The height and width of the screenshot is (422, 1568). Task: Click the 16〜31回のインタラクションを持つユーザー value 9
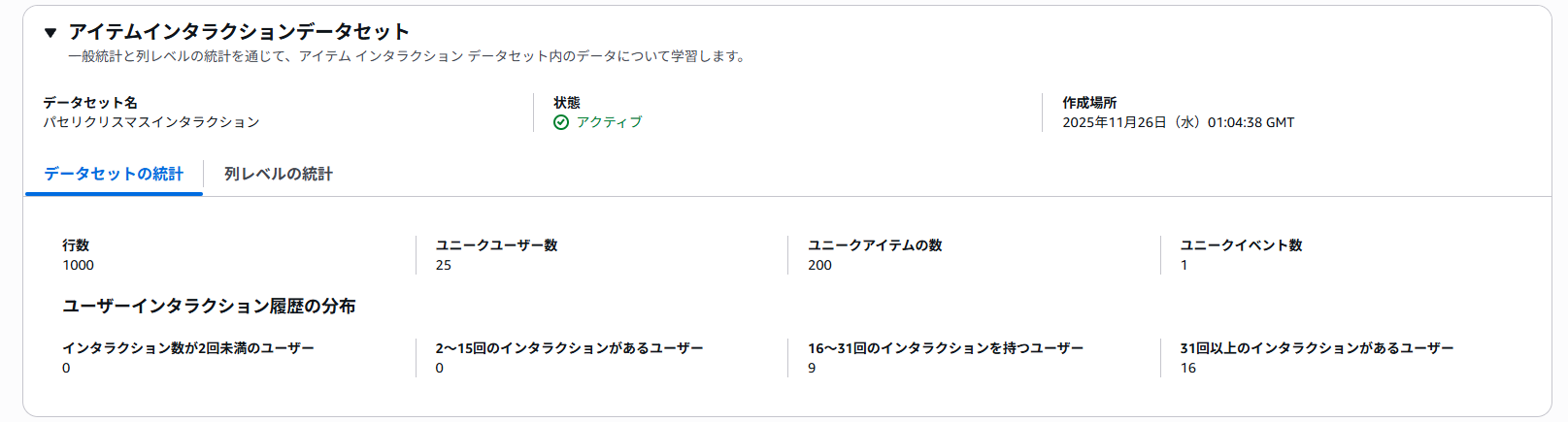coord(813,368)
